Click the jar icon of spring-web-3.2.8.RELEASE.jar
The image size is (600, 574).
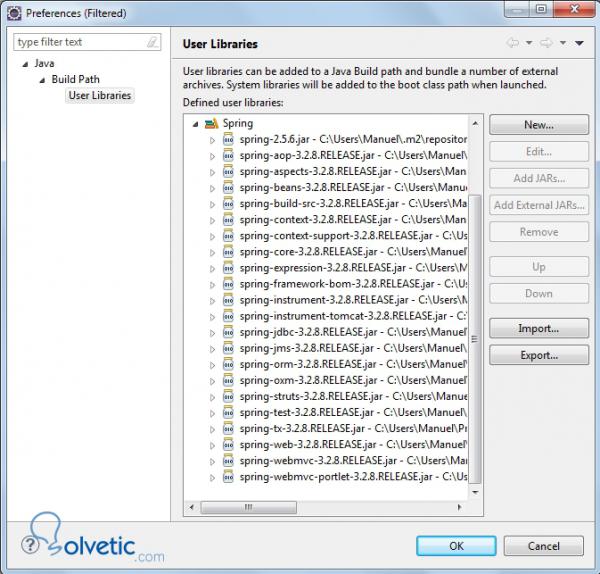click(x=228, y=445)
